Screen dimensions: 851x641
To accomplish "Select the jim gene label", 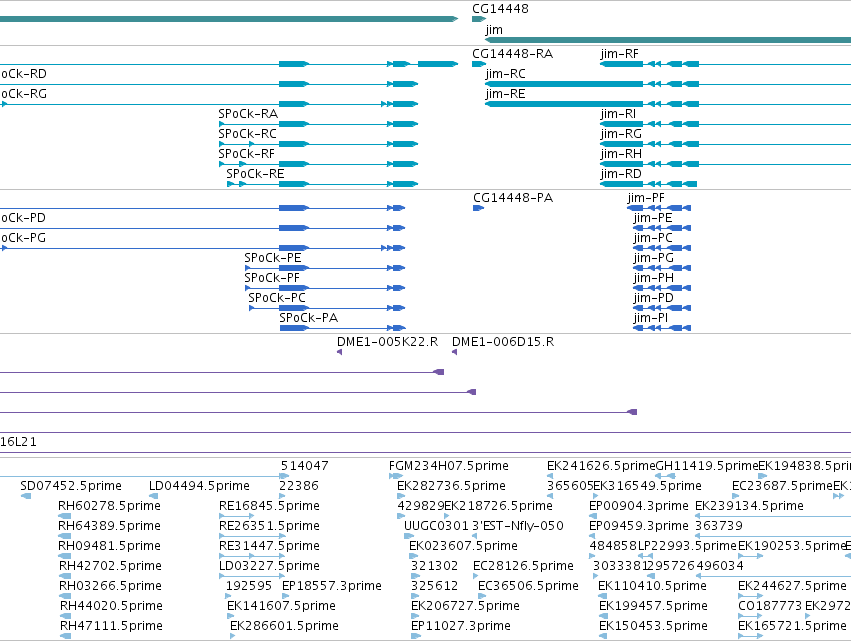I will (x=494, y=30).
